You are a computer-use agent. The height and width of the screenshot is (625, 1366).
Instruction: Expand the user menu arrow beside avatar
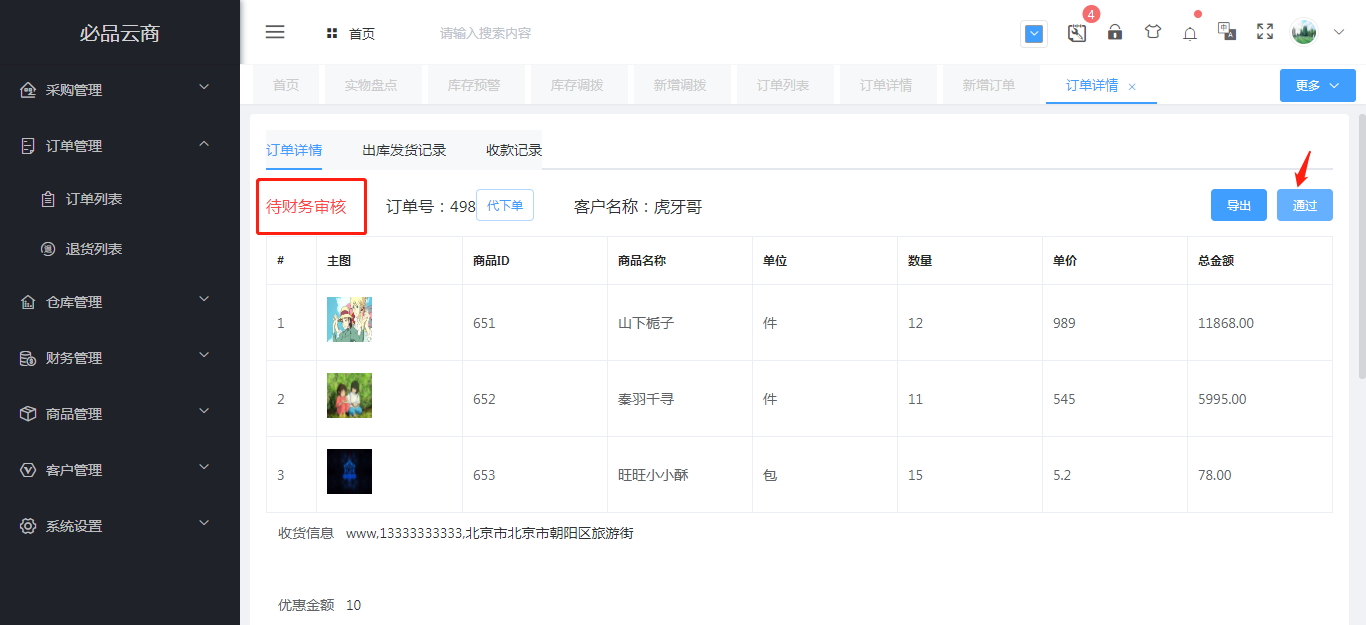[1339, 32]
